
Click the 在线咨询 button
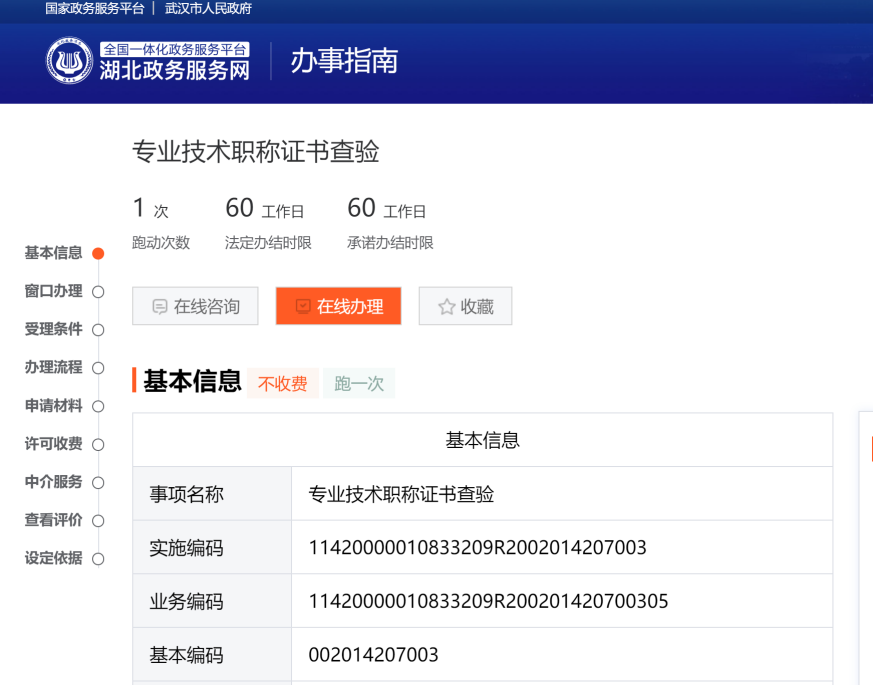click(195, 307)
